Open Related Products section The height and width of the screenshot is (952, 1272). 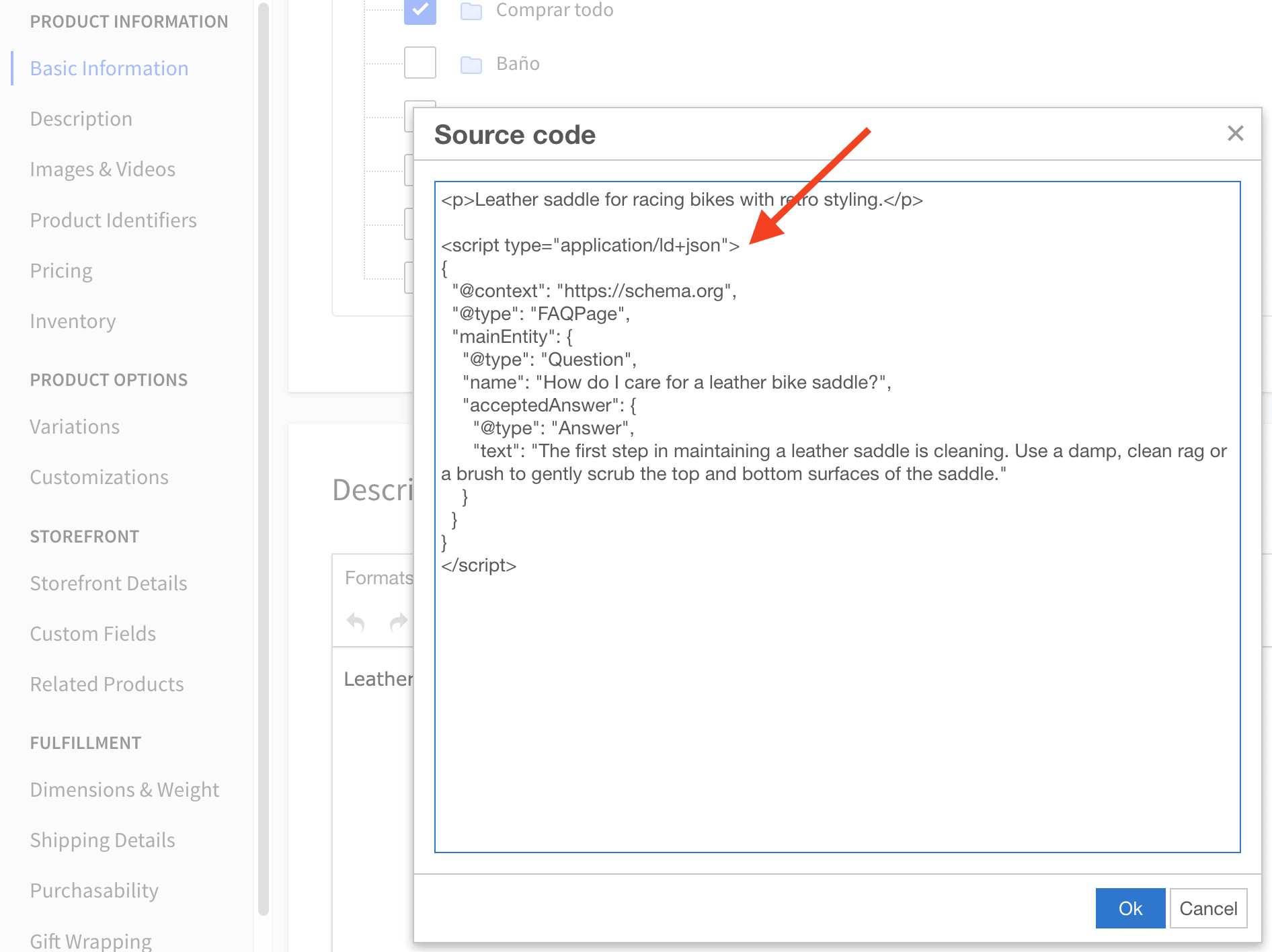[107, 684]
